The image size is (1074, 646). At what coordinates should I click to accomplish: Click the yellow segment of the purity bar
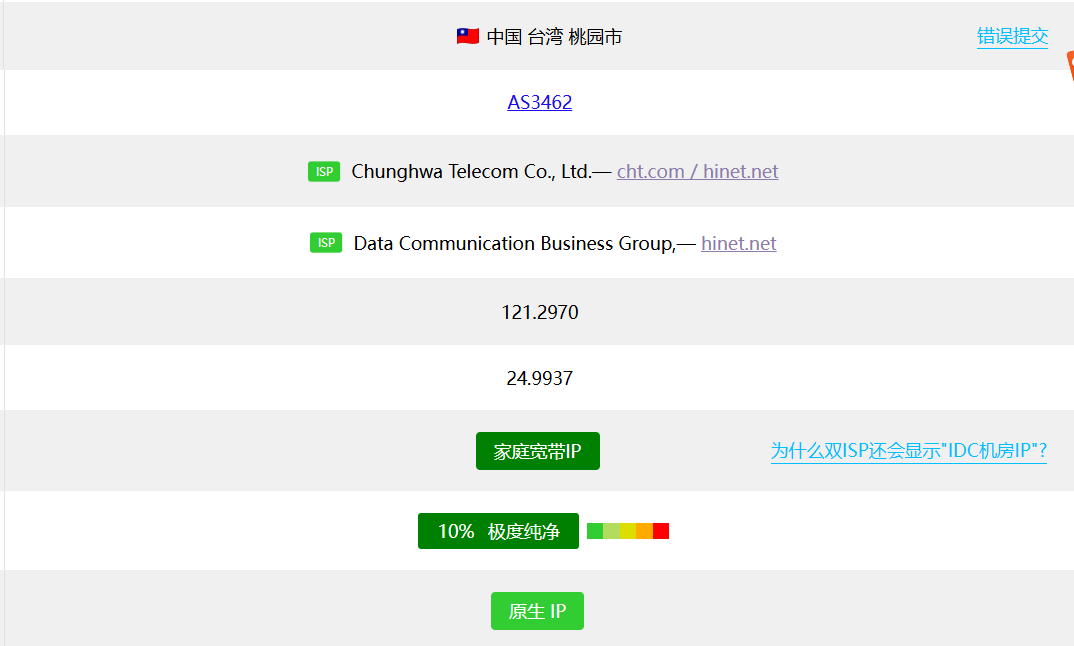628,531
